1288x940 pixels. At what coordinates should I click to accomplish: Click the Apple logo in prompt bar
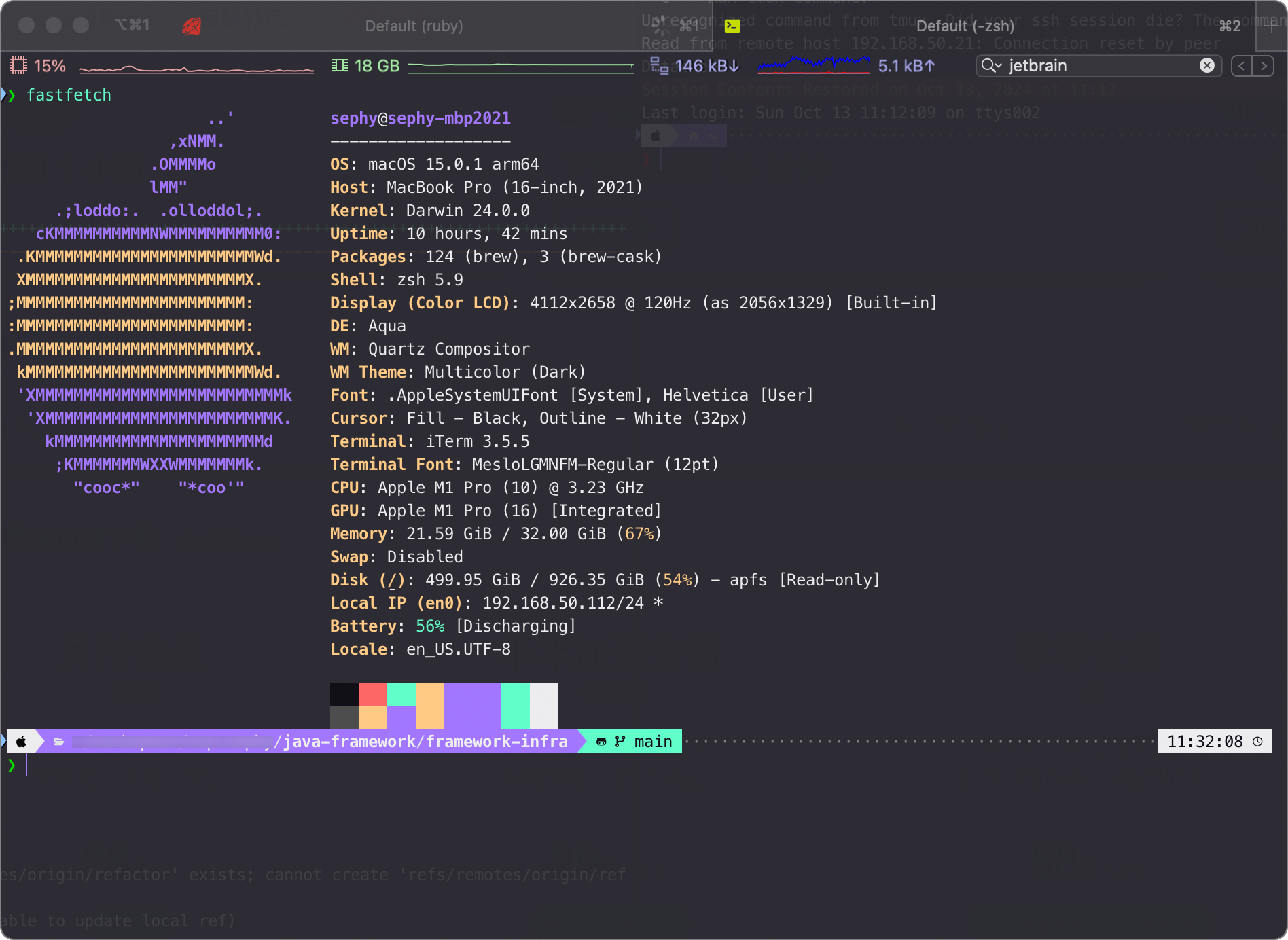click(x=21, y=742)
